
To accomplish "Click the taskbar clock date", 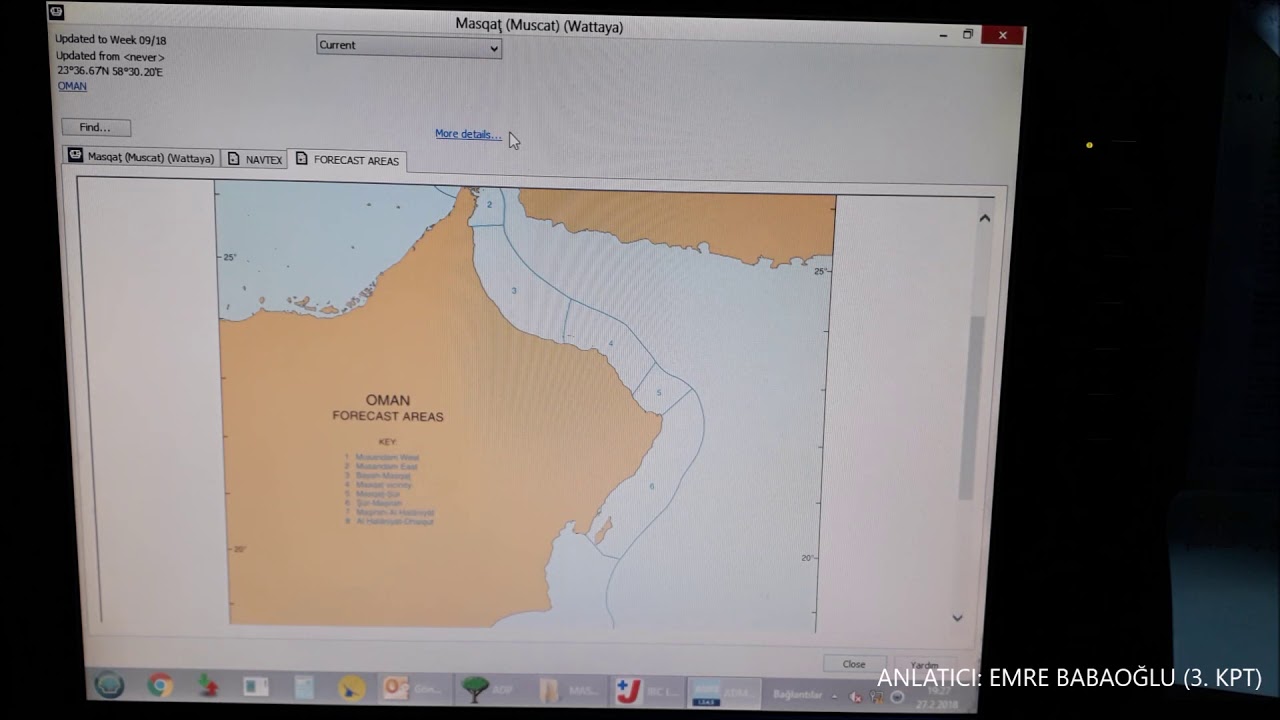I will (939, 696).
